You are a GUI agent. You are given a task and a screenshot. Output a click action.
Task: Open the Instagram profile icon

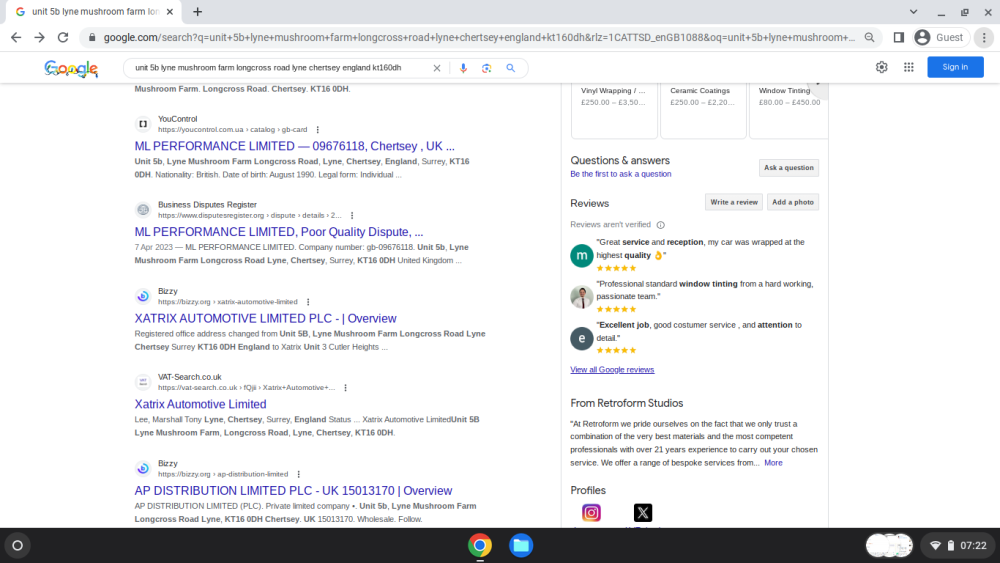[x=591, y=513]
